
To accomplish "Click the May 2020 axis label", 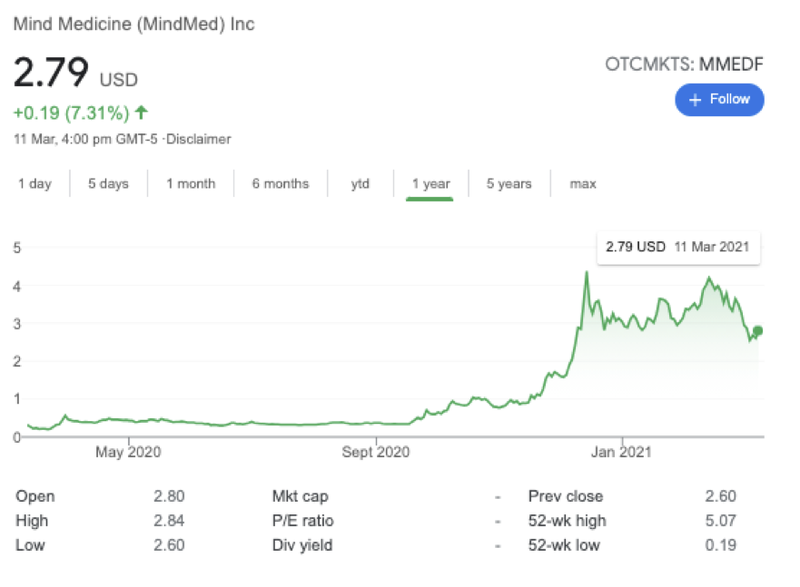I will point(128,452).
